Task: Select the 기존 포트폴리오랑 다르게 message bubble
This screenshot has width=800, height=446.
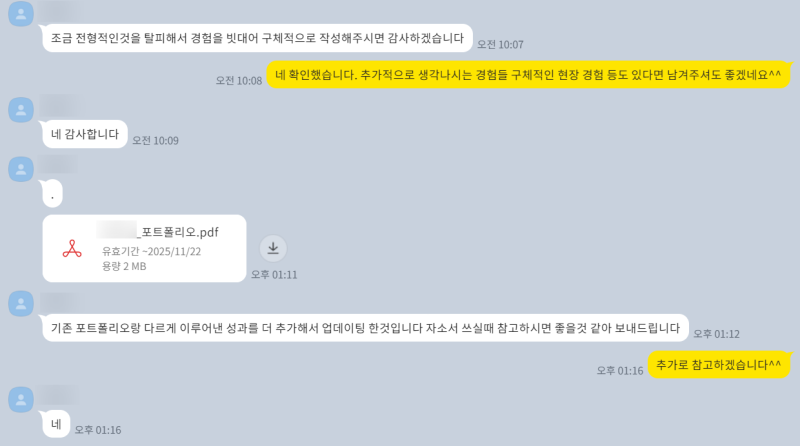Action: point(365,328)
